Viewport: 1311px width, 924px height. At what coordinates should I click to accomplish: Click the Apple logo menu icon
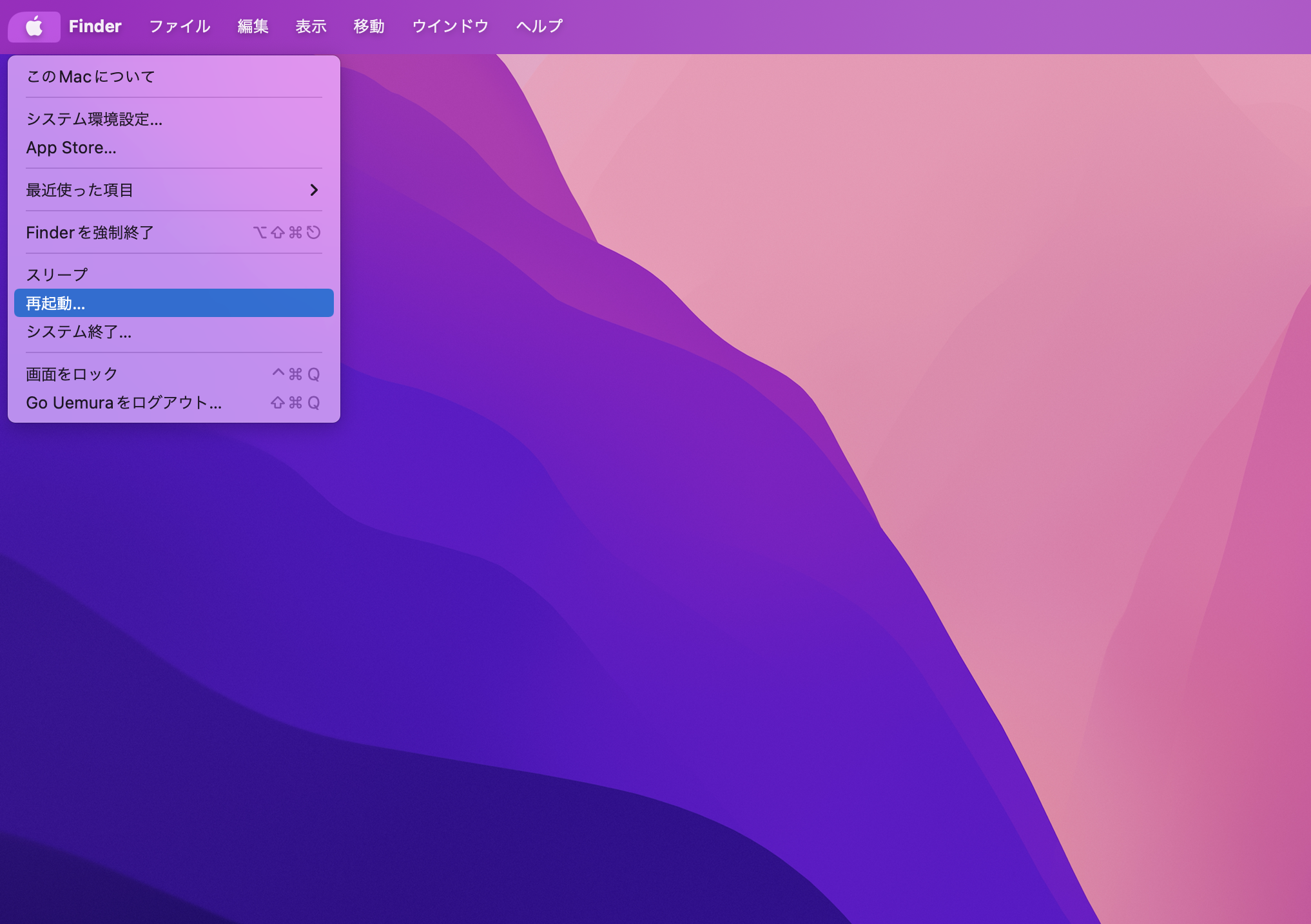click(x=34, y=26)
